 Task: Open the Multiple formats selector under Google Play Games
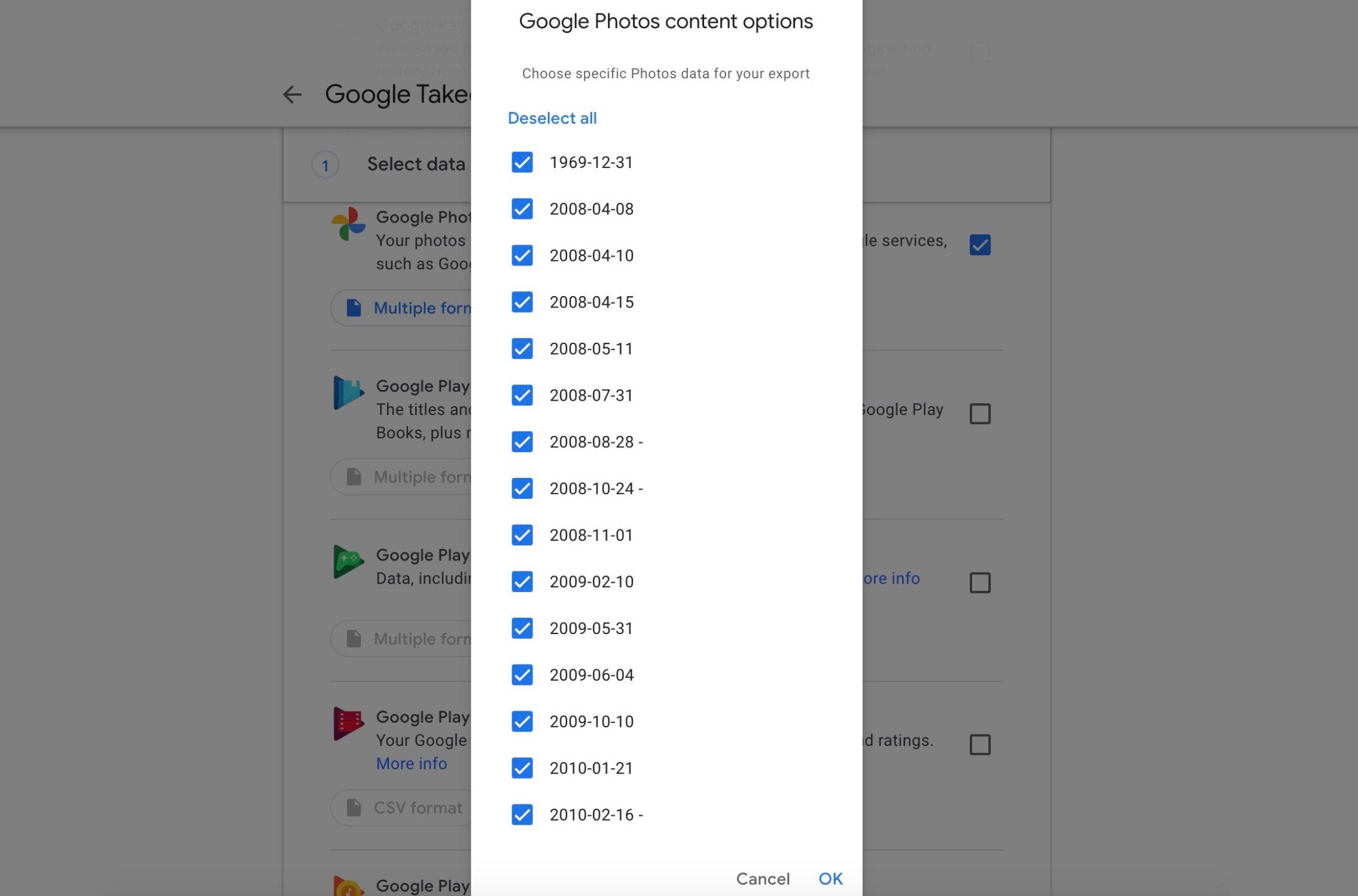[413, 638]
